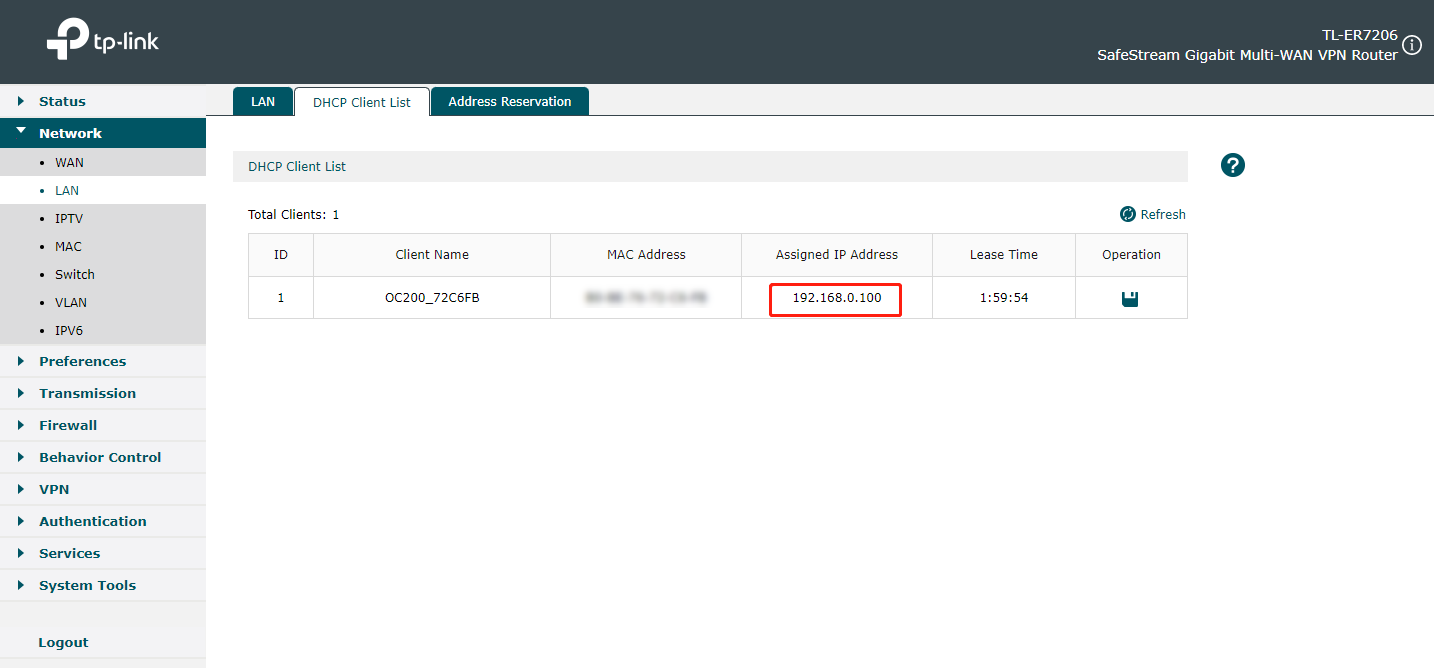
Task: Click the Refresh link
Action: pyautogui.click(x=1162, y=214)
